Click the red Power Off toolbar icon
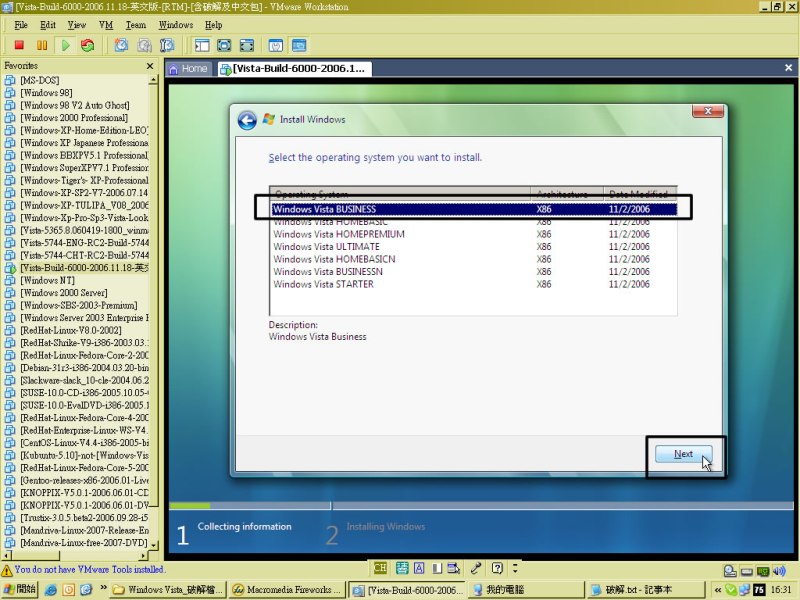Screen dimensions: 800x600 tap(19, 45)
